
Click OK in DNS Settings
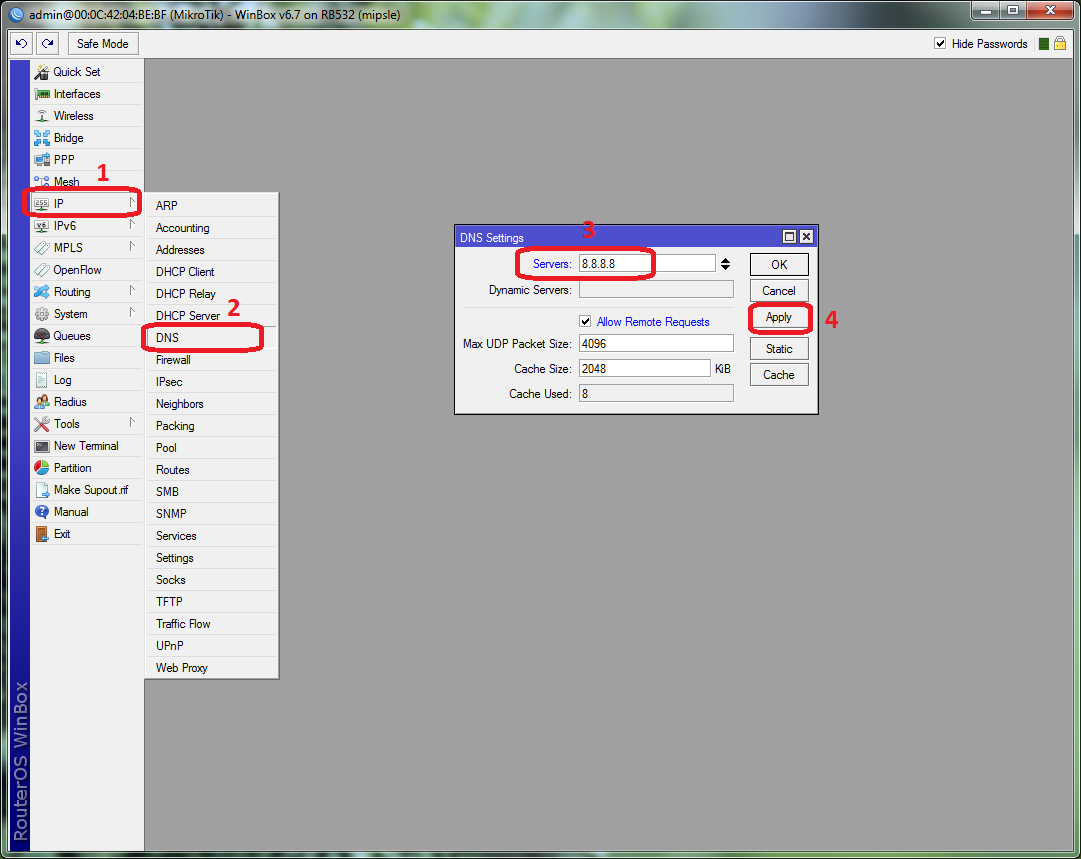779,265
